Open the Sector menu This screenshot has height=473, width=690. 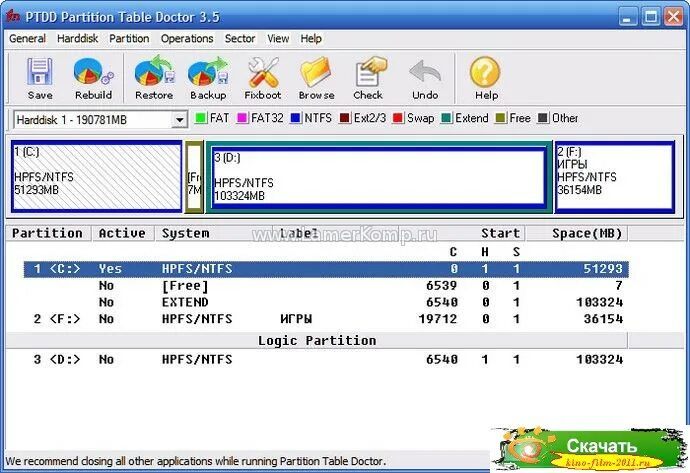pos(240,39)
